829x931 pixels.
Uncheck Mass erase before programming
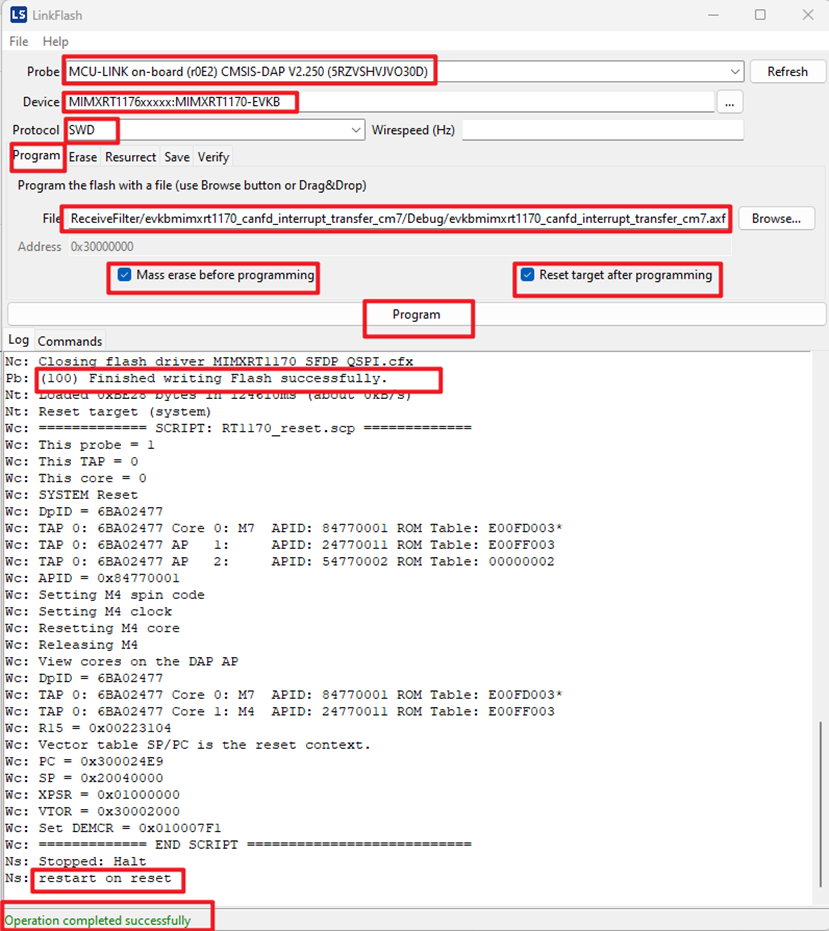124,274
